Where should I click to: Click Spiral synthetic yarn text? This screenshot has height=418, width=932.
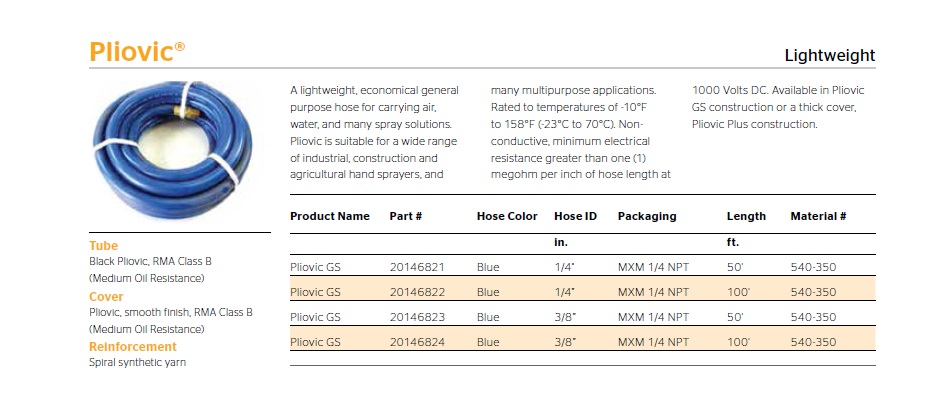pos(137,363)
